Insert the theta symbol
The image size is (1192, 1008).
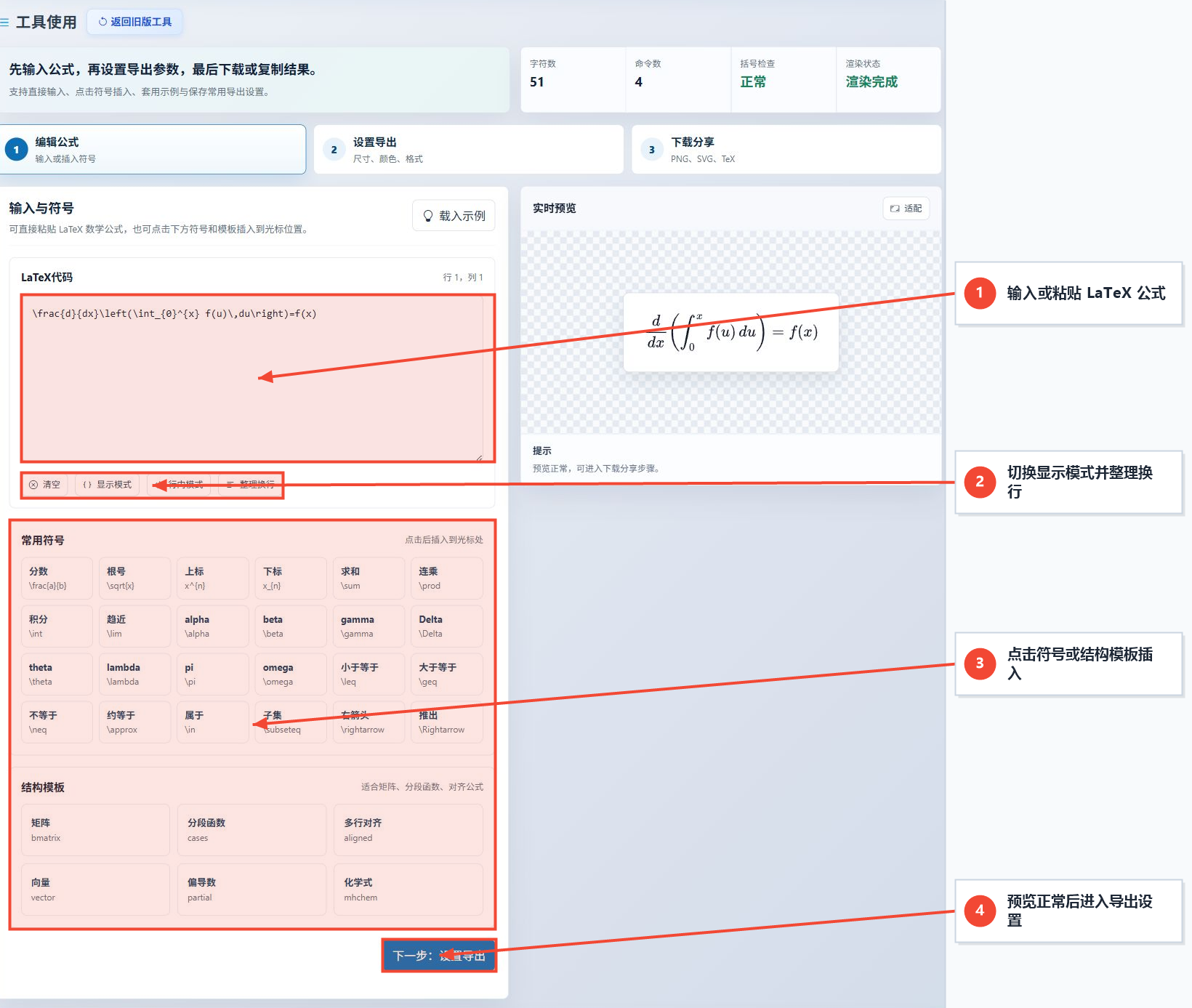pyautogui.click(x=57, y=674)
